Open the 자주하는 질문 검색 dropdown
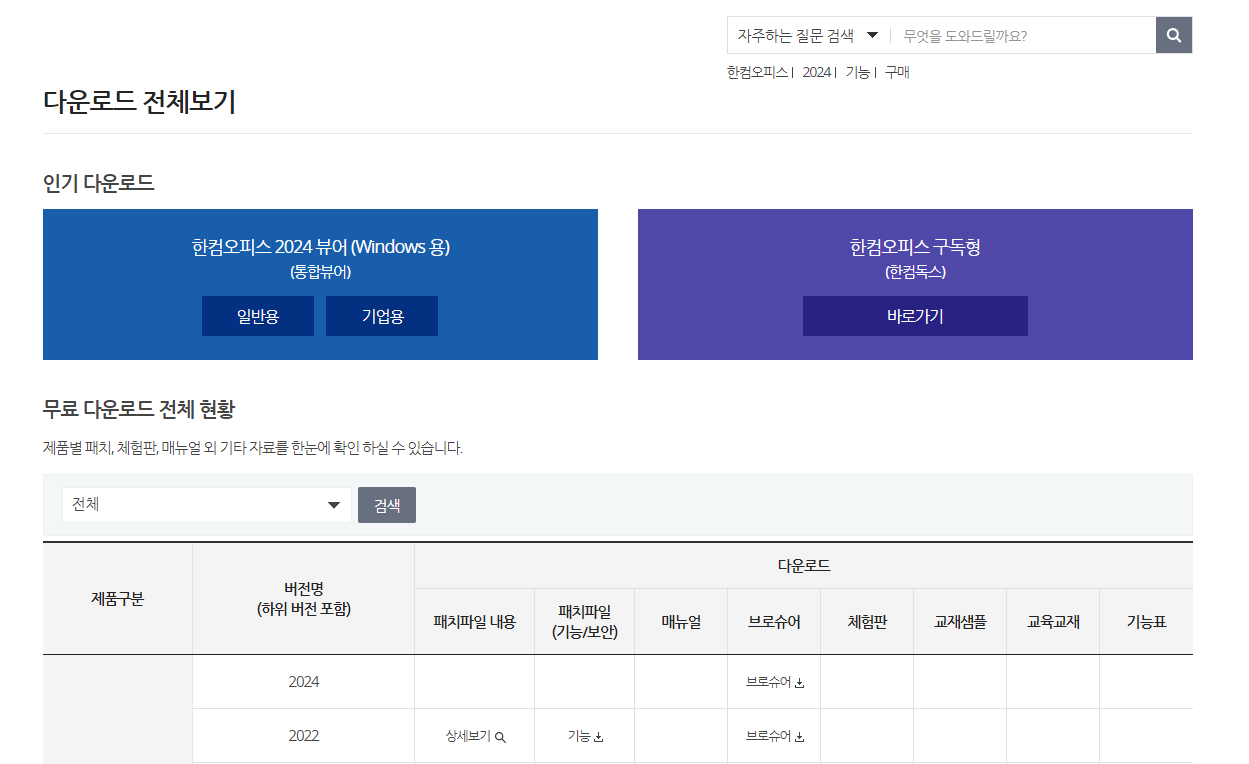The image size is (1249, 764). [808, 35]
